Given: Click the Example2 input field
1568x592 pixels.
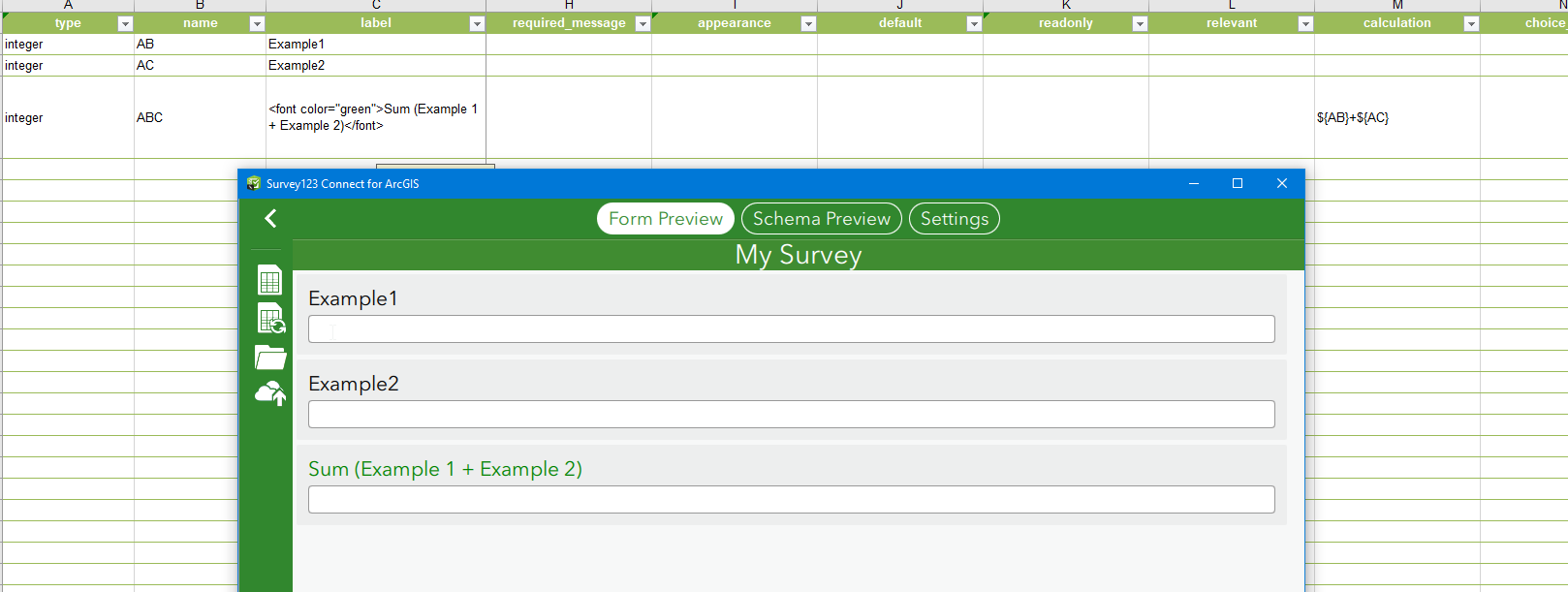Looking at the screenshot, I should tap(791, 415).
